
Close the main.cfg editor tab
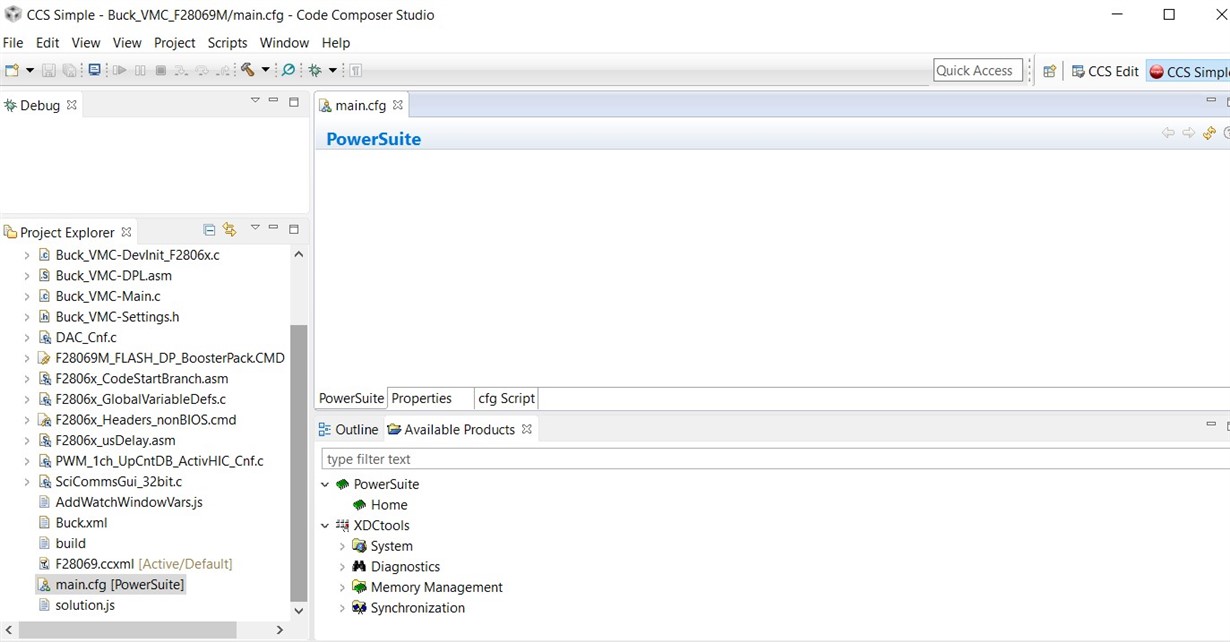(x=398, y=105)
